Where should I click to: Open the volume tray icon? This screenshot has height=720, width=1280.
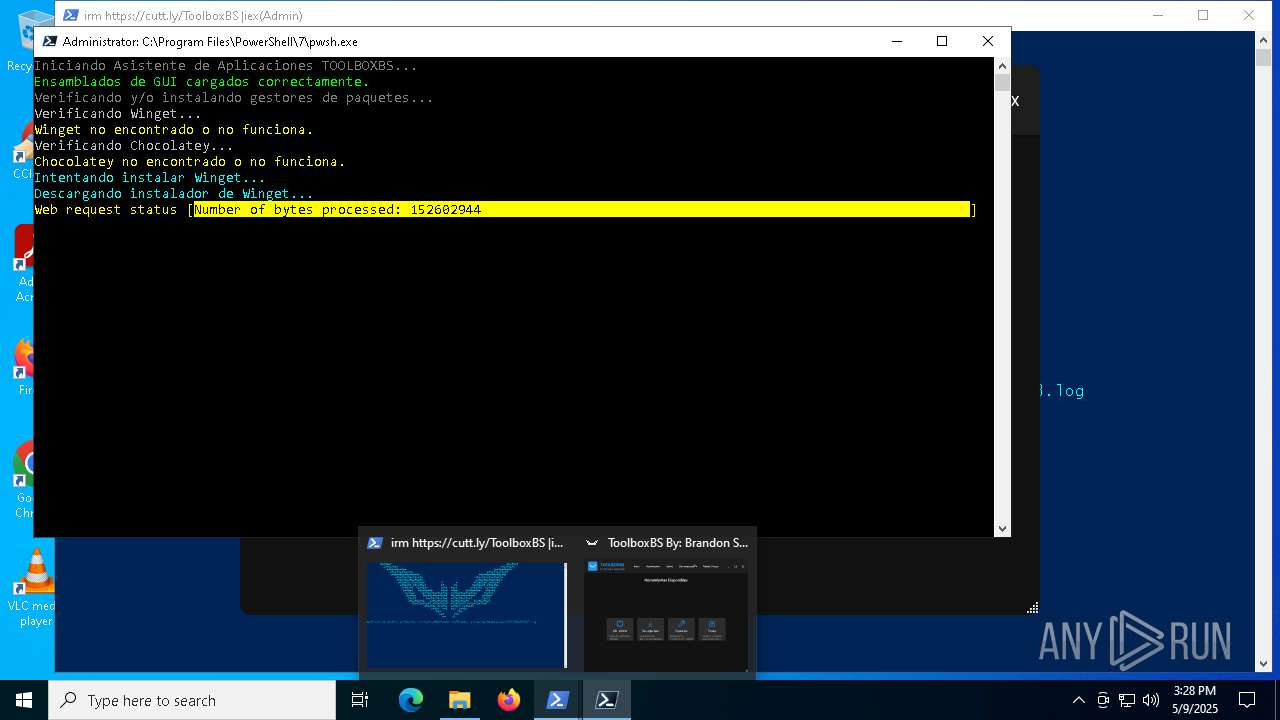pyautogui.click(x=1151, y=700)
